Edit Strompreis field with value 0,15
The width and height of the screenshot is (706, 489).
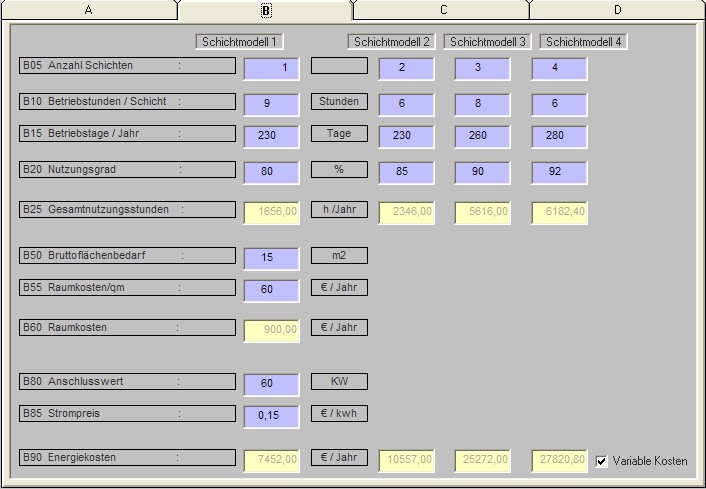click(x=272, y=417)
